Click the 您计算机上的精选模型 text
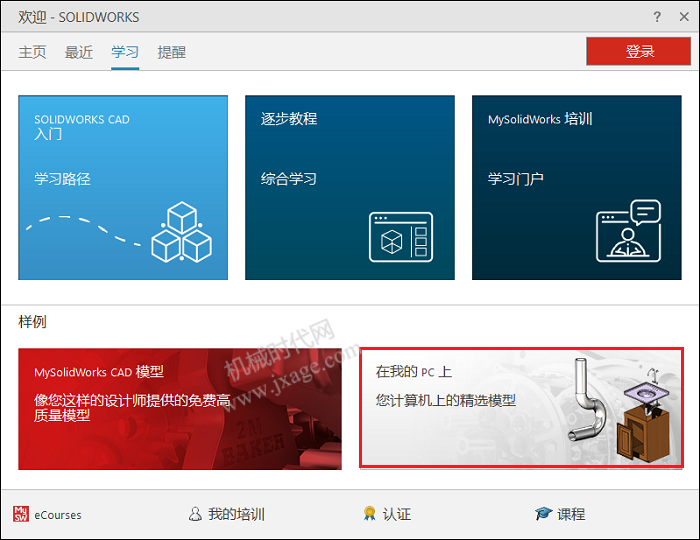Screen dimensions: 700x540 (x=446, y=400)
